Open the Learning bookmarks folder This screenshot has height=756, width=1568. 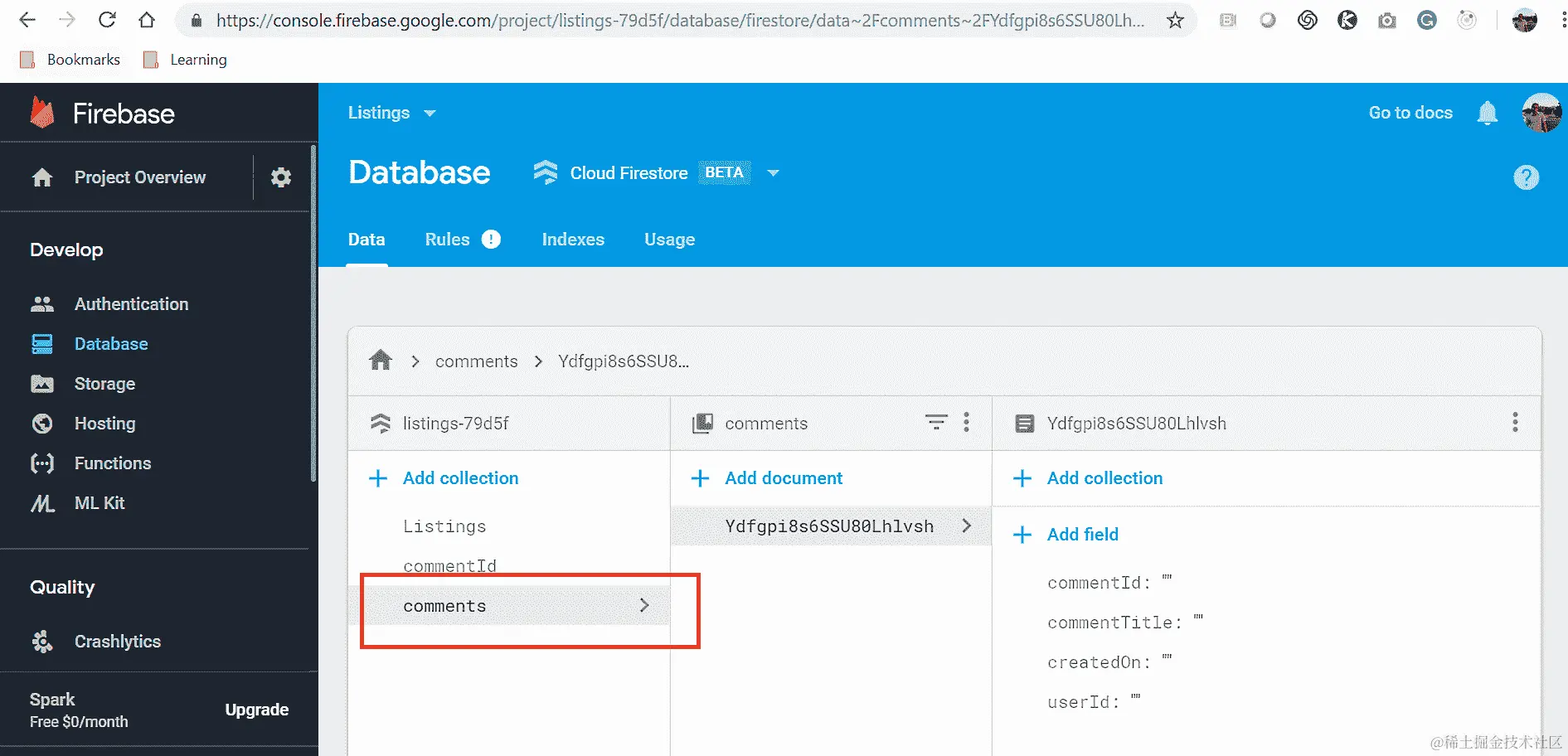pos(185,60)
